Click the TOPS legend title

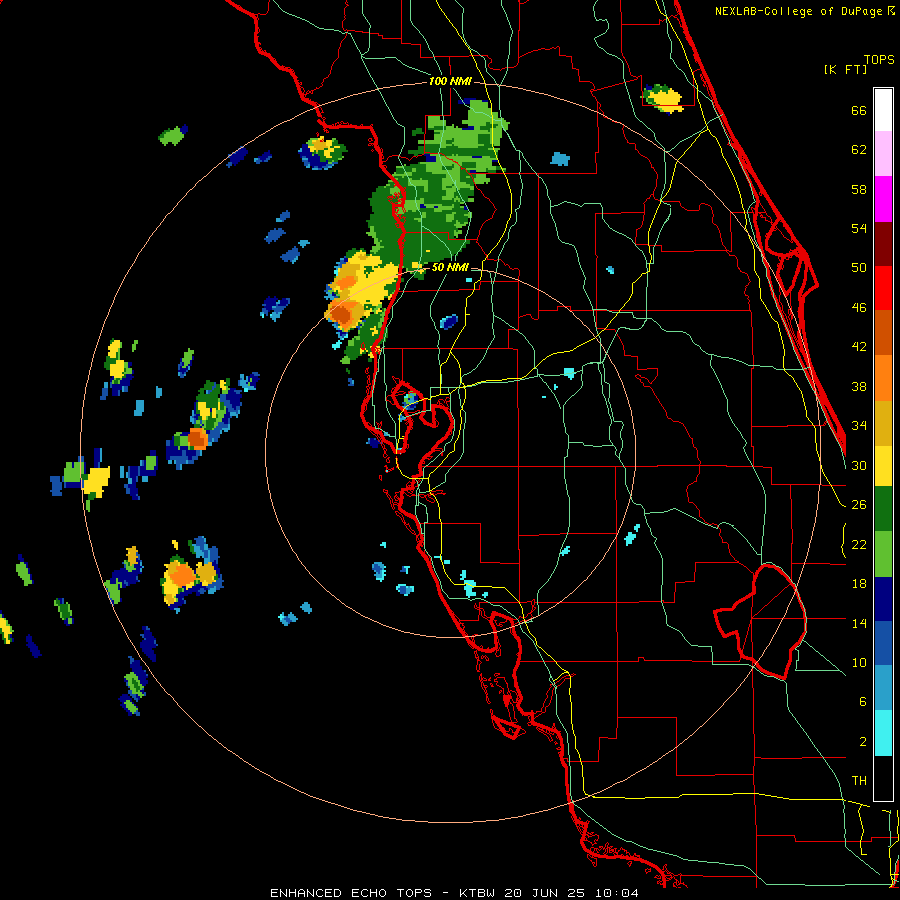click(879, 59)
